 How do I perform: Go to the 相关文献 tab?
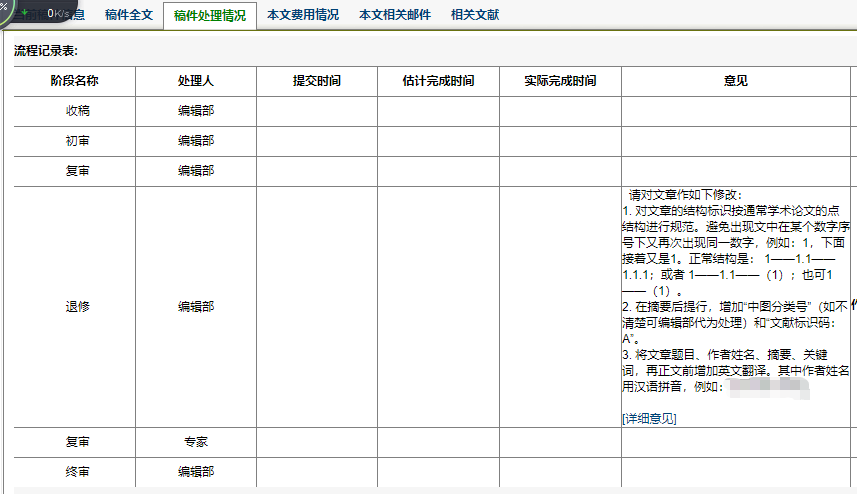[475, 15]
